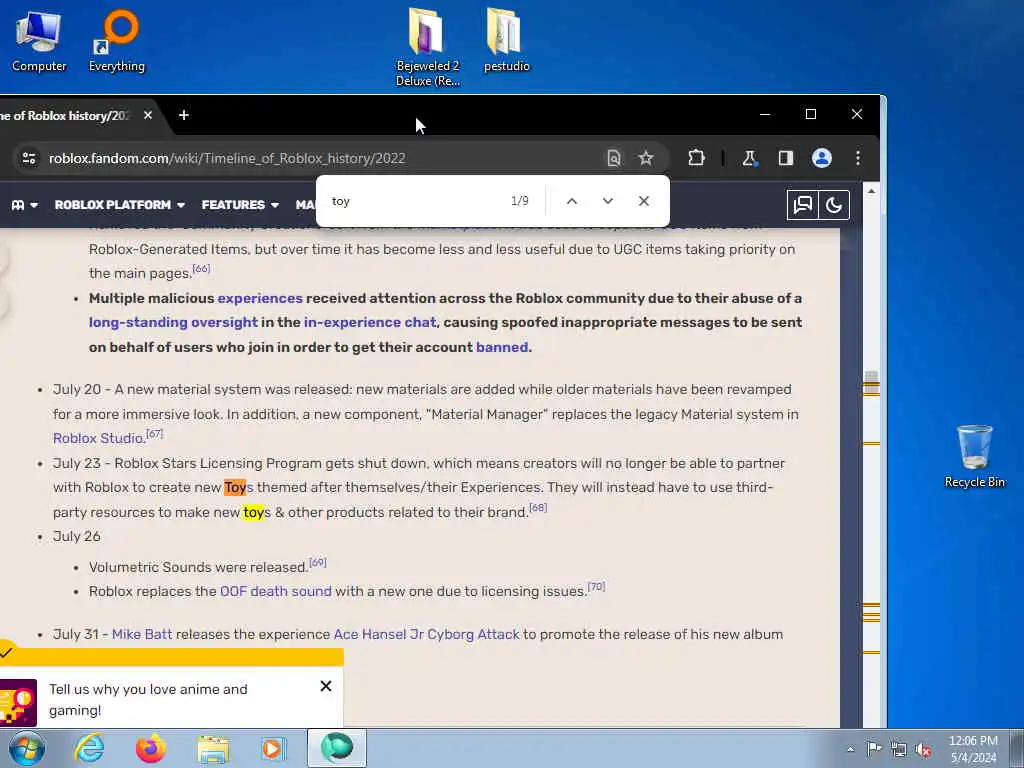This screenshot has width=1024, height=768.
Task: Expand the ROBLOX PLATFORM menu
Action: (x=120, y=205)
